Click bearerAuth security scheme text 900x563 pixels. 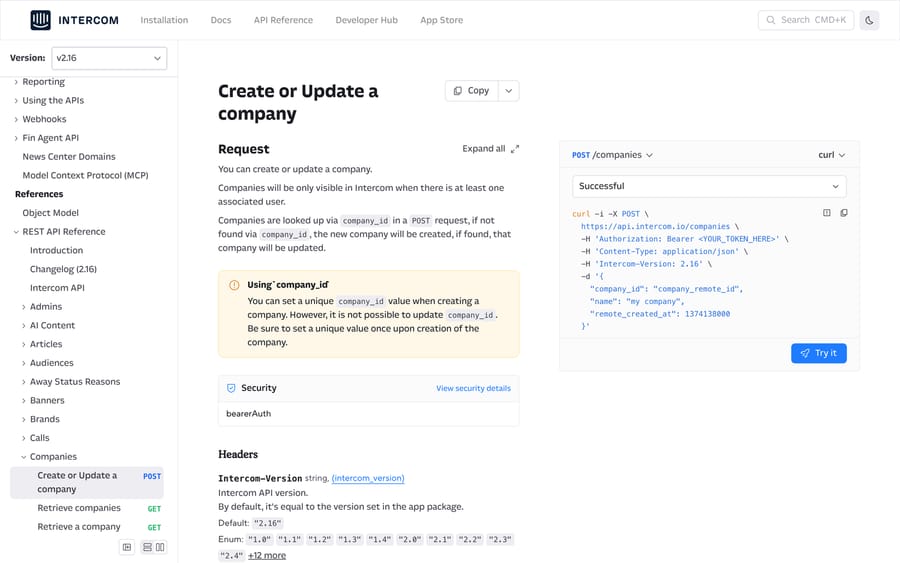click(x=249, y=414)
